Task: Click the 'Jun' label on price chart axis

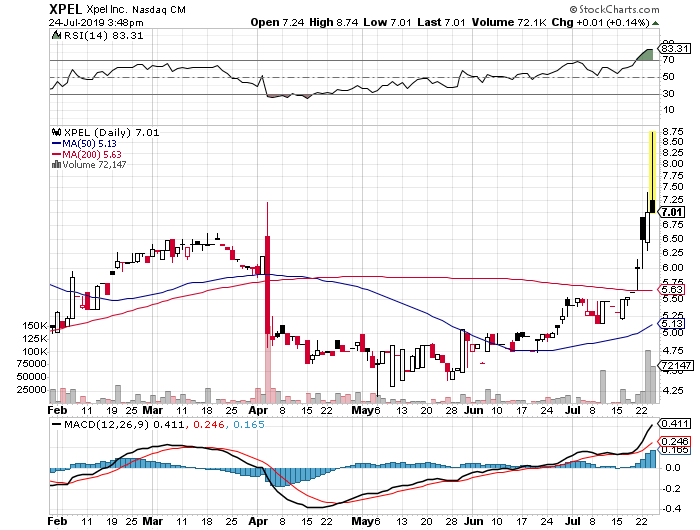Action: (473, 410)
